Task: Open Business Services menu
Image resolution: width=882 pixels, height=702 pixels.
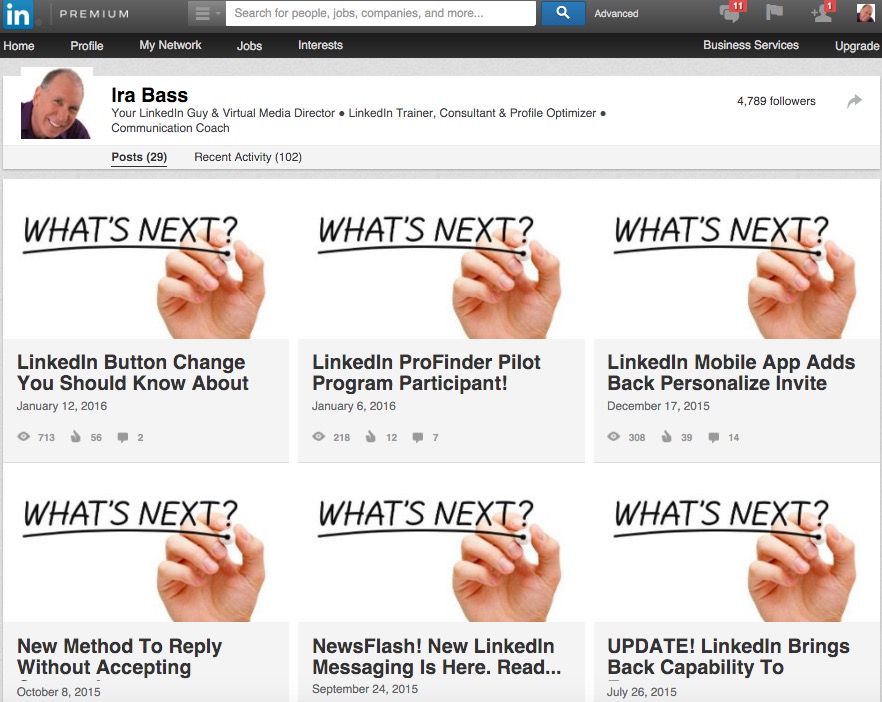Action: [x=751, y=45]
